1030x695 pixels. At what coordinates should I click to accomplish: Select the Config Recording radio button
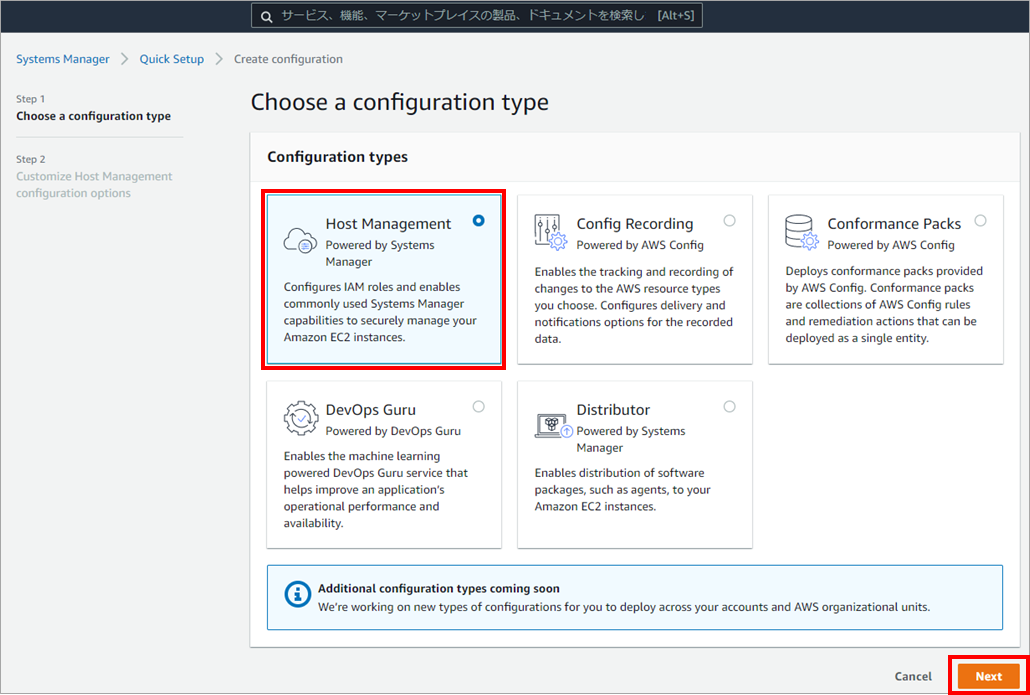coord(729,221)
